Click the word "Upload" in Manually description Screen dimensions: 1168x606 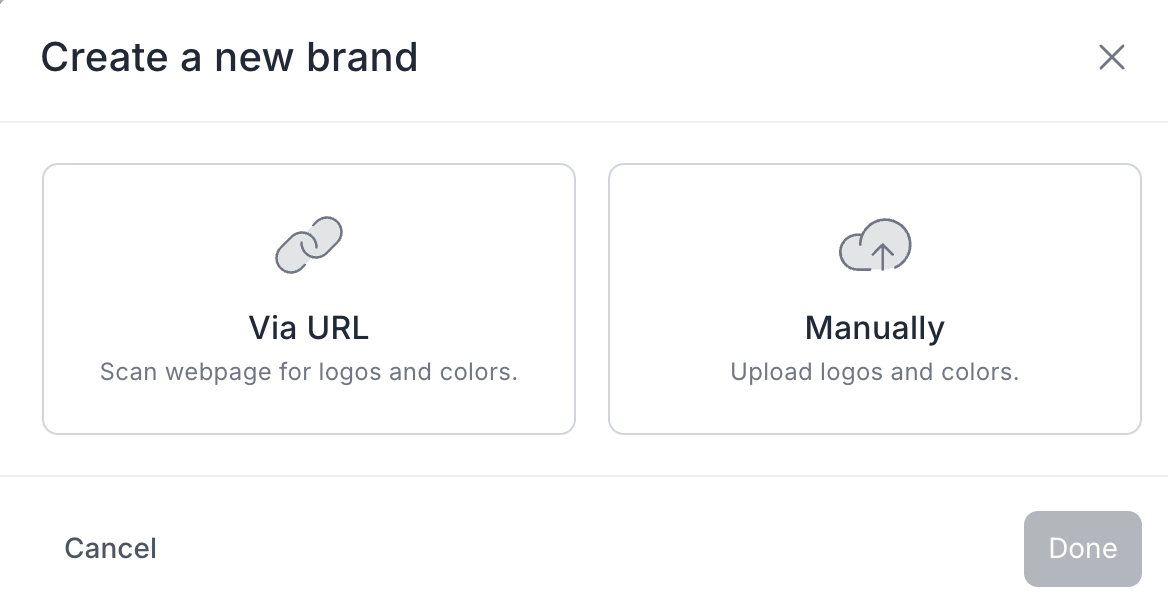tap(767, 373)
